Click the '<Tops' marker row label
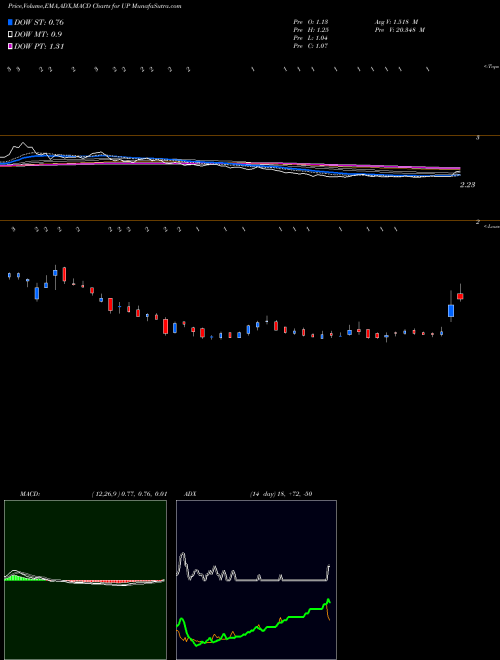The width and height of the screenshot is (500, 660). tap(492, 67)
